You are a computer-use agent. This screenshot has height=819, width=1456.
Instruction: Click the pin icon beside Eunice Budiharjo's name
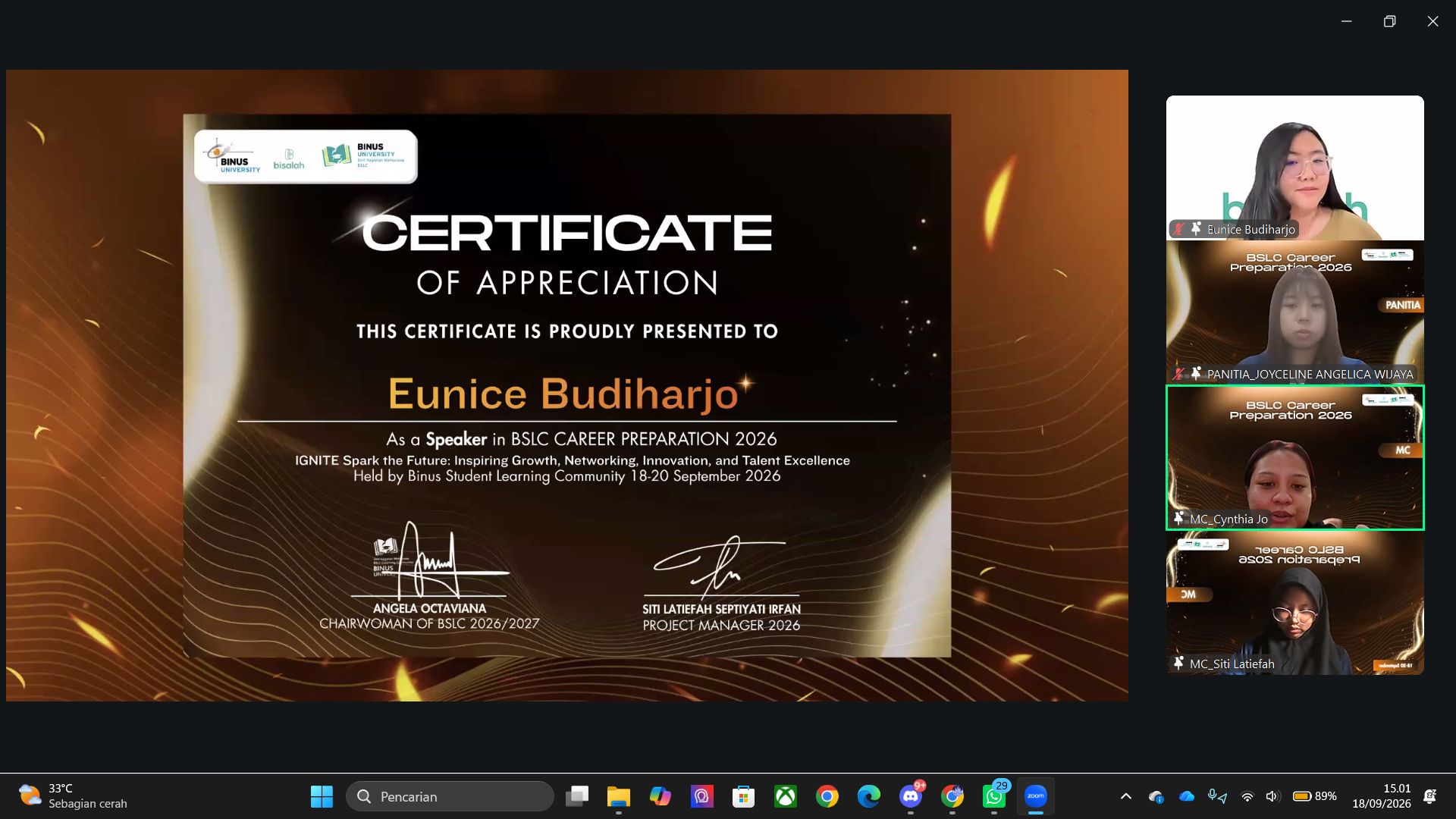[1196, 228]
